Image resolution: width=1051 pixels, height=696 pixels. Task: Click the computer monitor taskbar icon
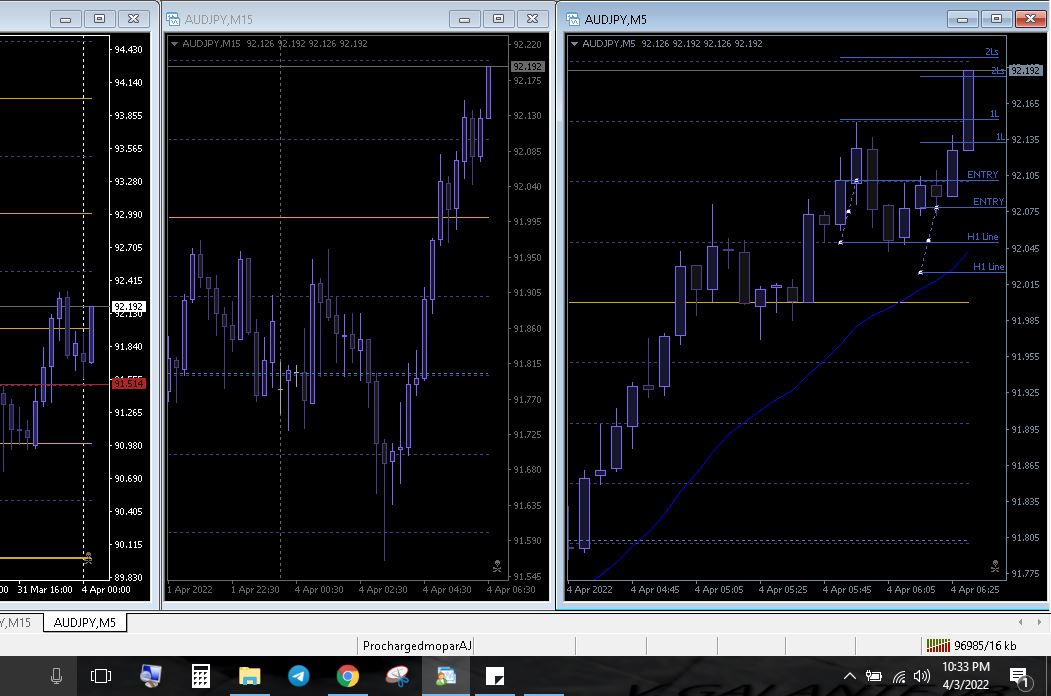151,676
